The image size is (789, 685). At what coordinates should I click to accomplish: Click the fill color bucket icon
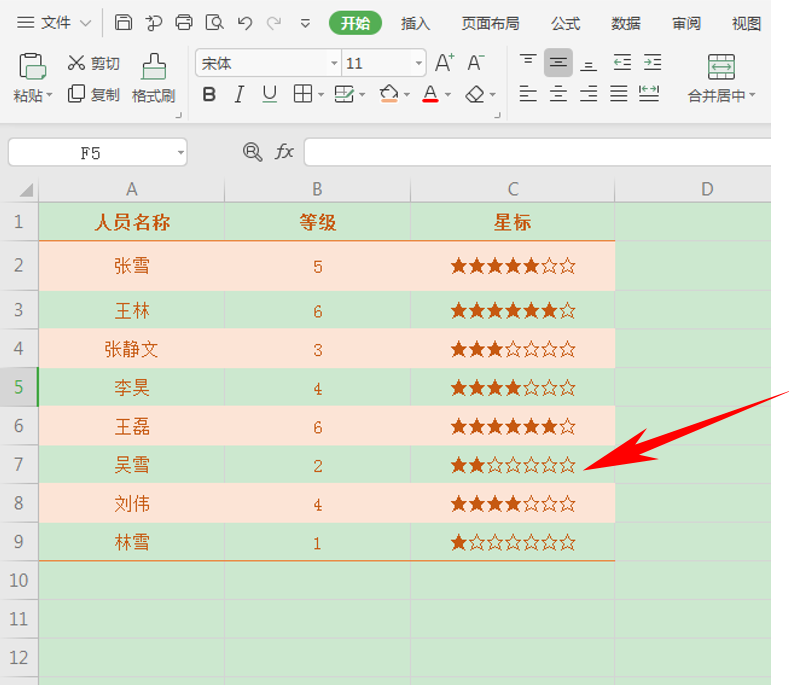click(x=388, y=94)
